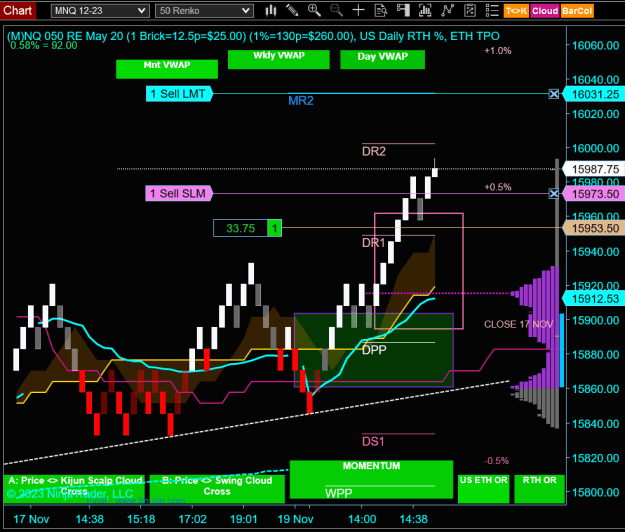The width and height of the screenshot is (625, 532).
Task: Click the green position quantity 1 marker
Action: point(275,228)
